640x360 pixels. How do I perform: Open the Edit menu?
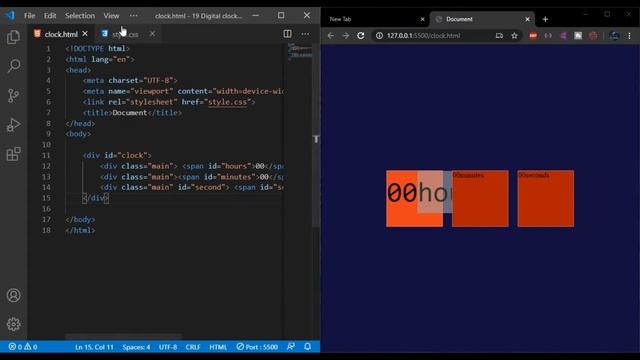[x=50, y=16]
